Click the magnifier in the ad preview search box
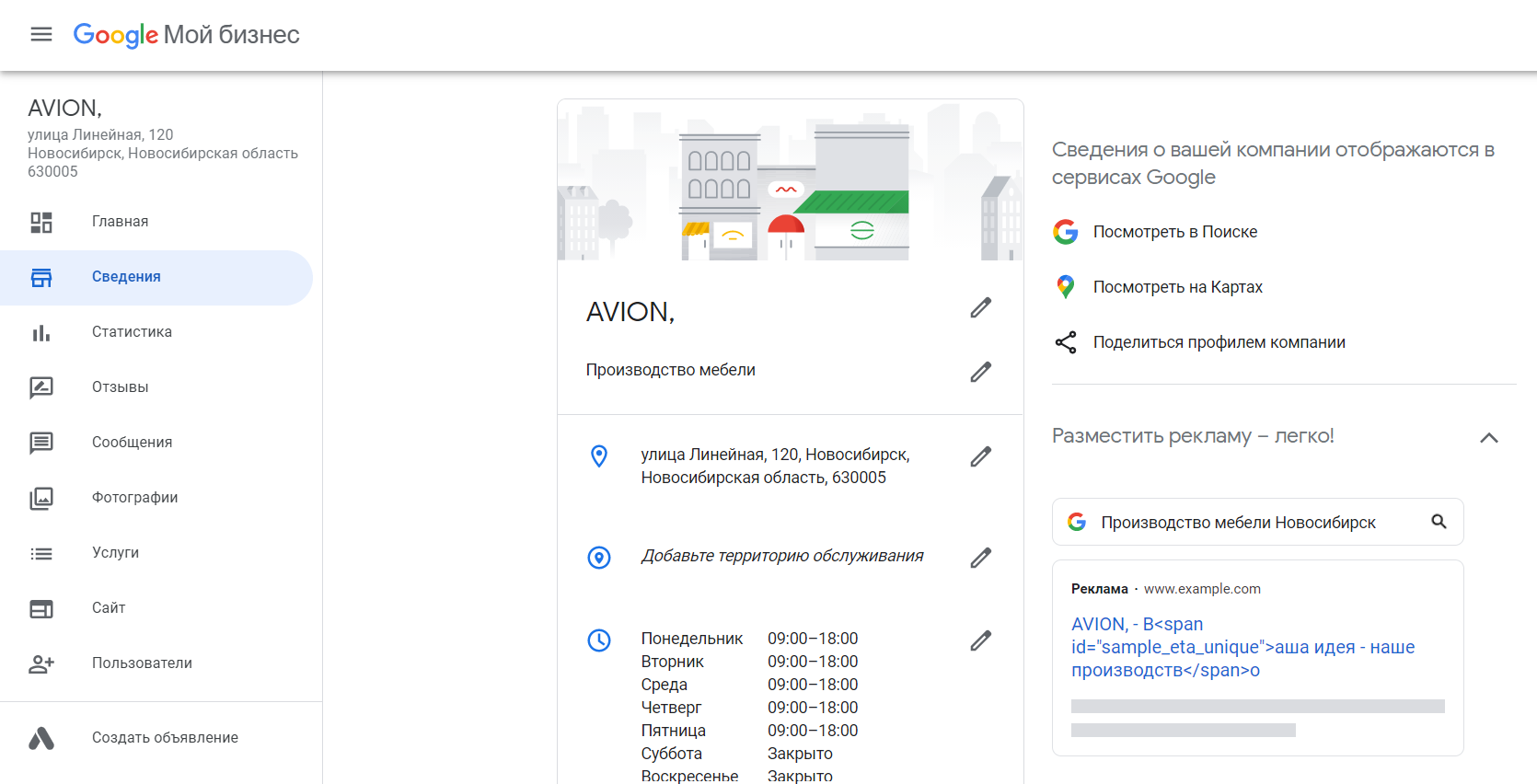 [x=1439, y=522]
